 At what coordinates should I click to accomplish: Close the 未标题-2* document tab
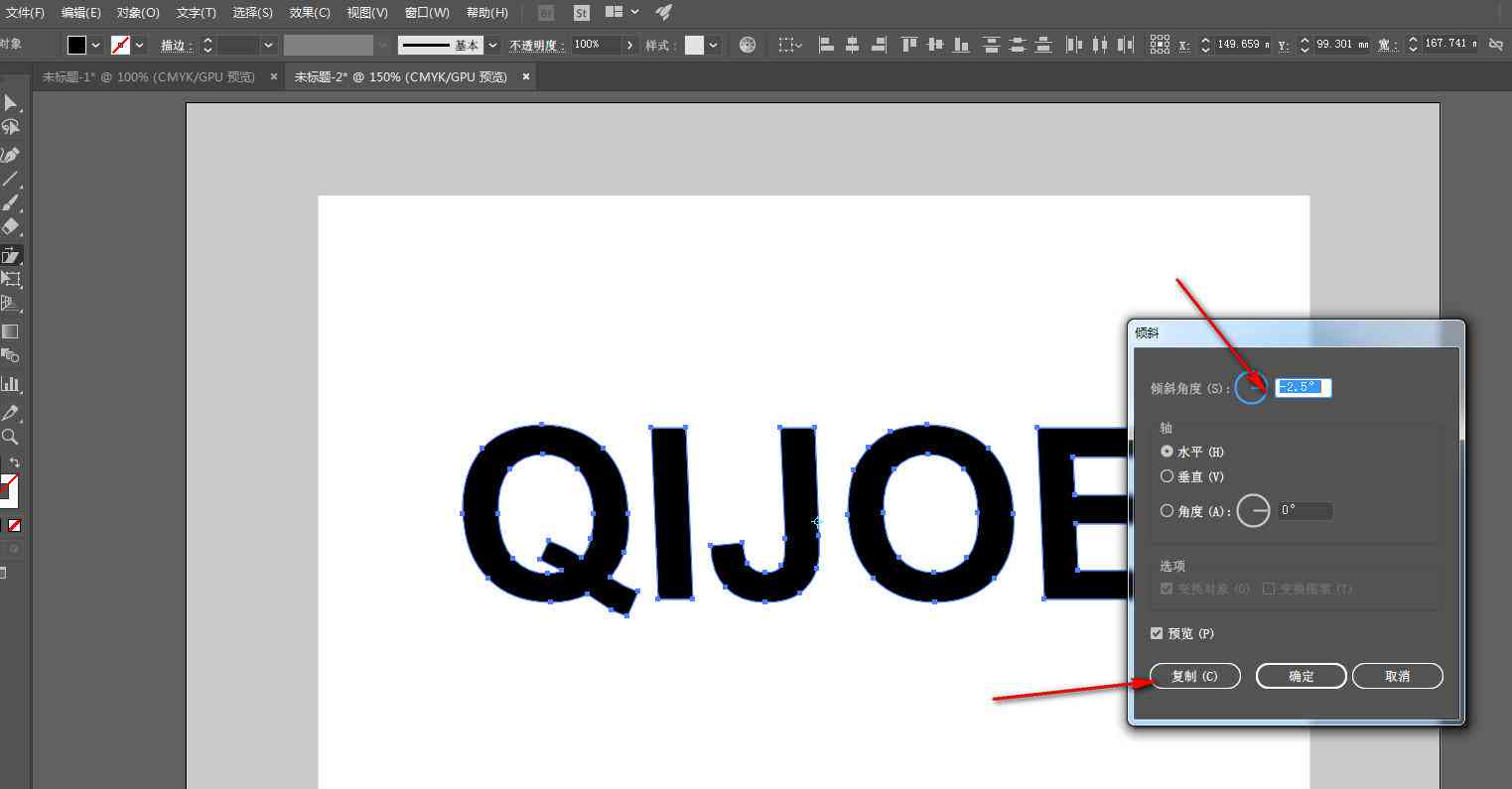(x=525, y=76)
